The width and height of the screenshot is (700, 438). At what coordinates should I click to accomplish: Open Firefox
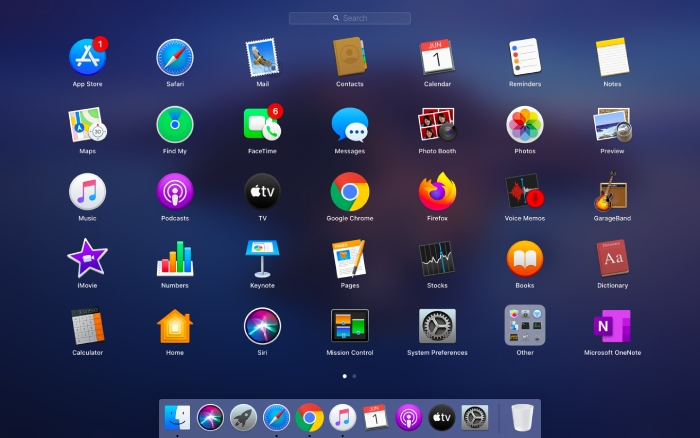click(x=437, y=192)
